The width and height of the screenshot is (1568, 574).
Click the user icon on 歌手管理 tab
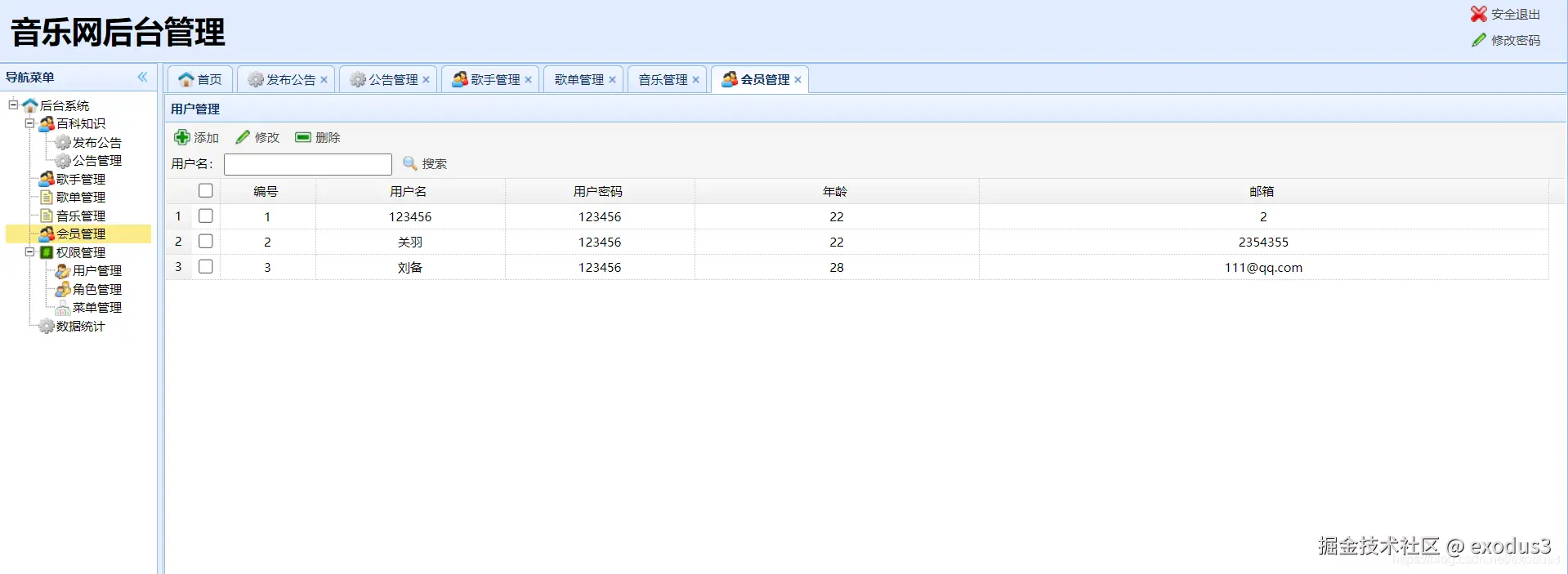[460, 79]
